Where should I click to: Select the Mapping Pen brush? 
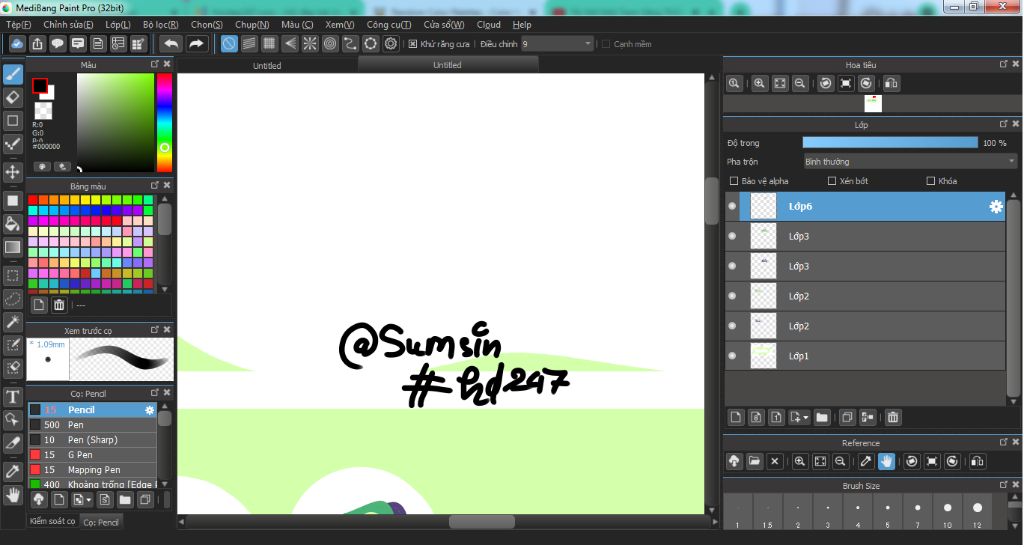92,470
